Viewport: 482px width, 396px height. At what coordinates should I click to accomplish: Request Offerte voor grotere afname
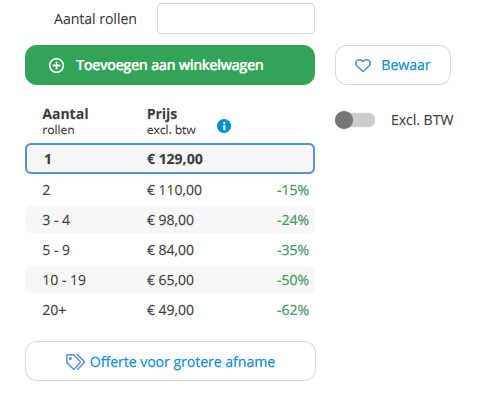pos(170,361)
